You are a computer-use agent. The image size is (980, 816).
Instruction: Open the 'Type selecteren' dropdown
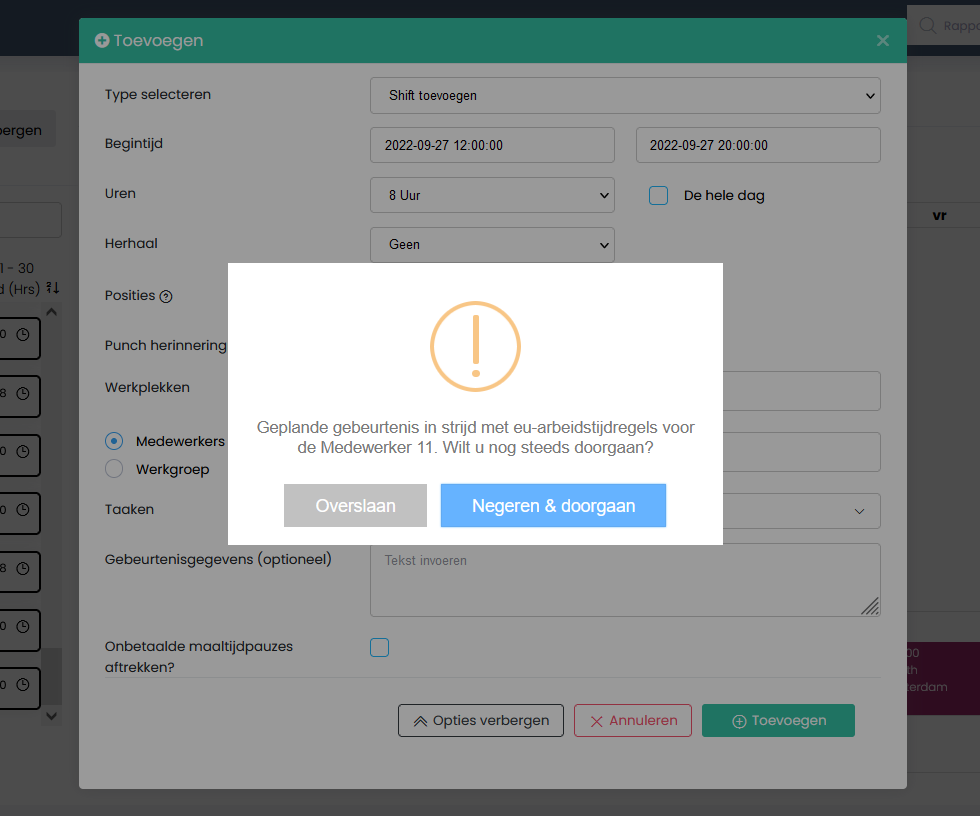pyautogui.click(x=625, y=96)
